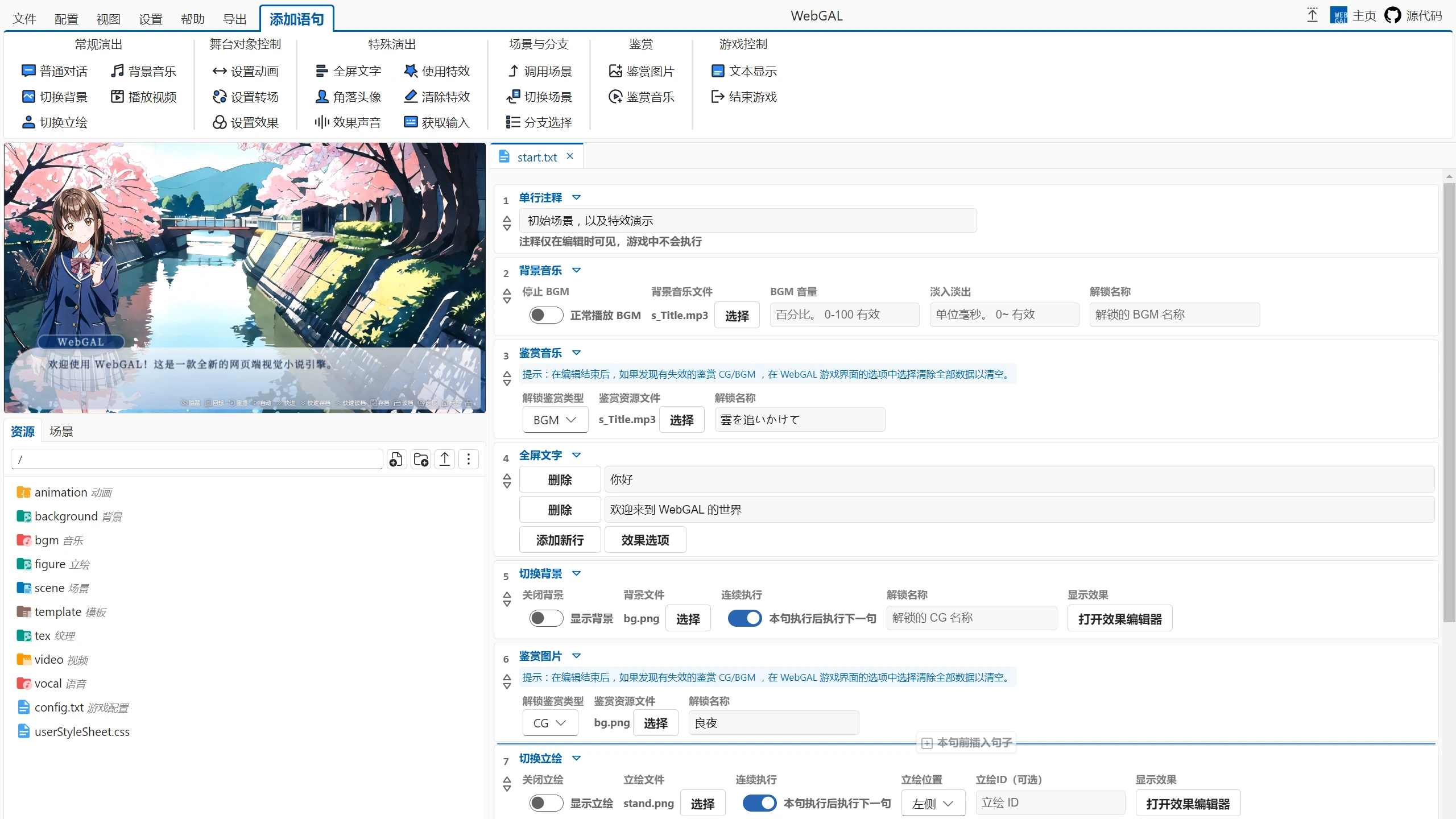Open the background 背景 folder
1456x819 pixels.
point(69,516)
